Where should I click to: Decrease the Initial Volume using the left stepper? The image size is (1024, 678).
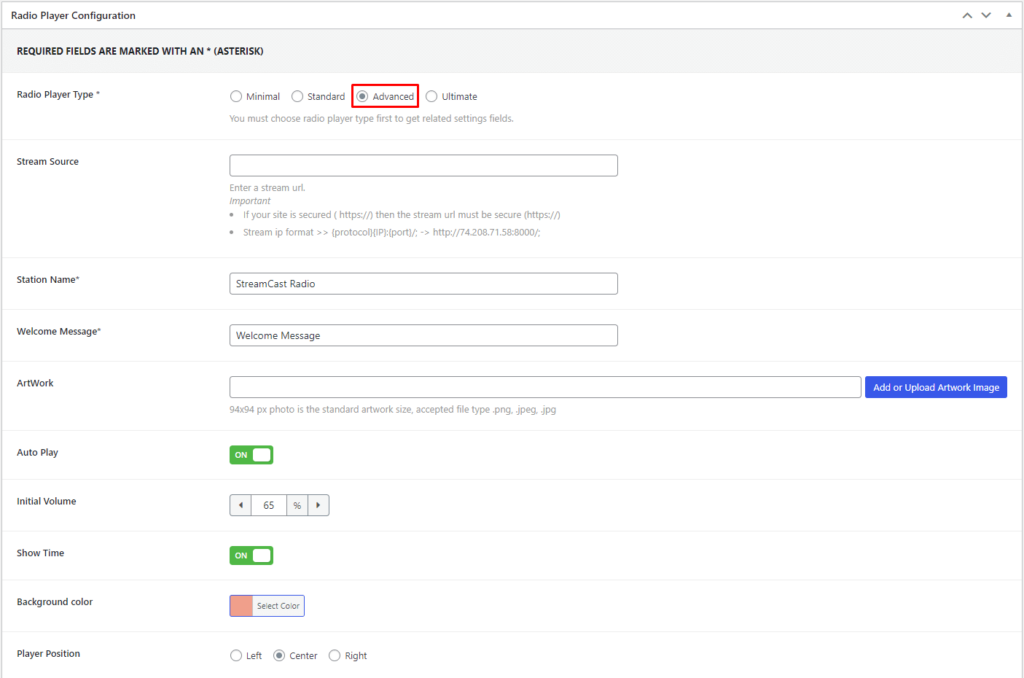[x=240, y=505]
